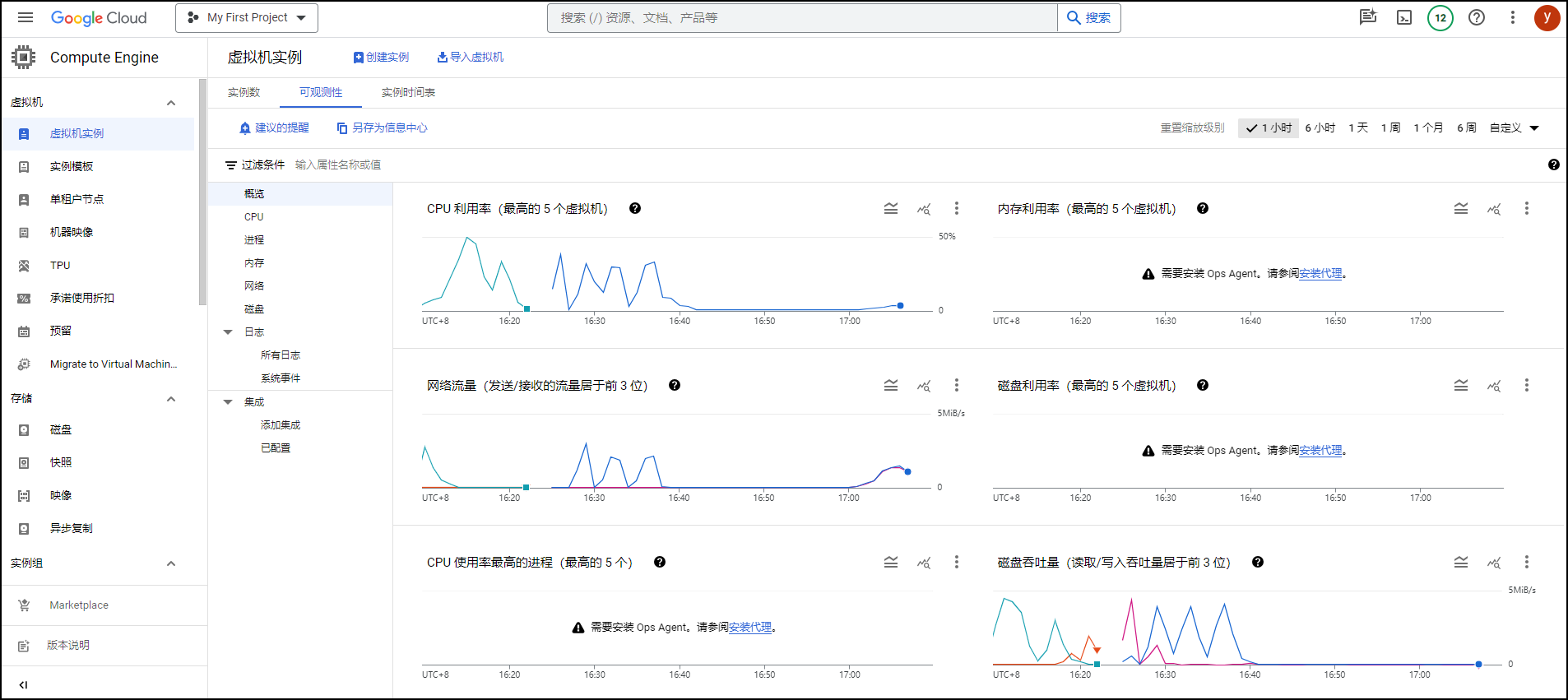Select 网络 in the metrics tree
Image resolution: width=1568 pixels, height=700 pixels.
pyautogui.click(x=254, y=285)
